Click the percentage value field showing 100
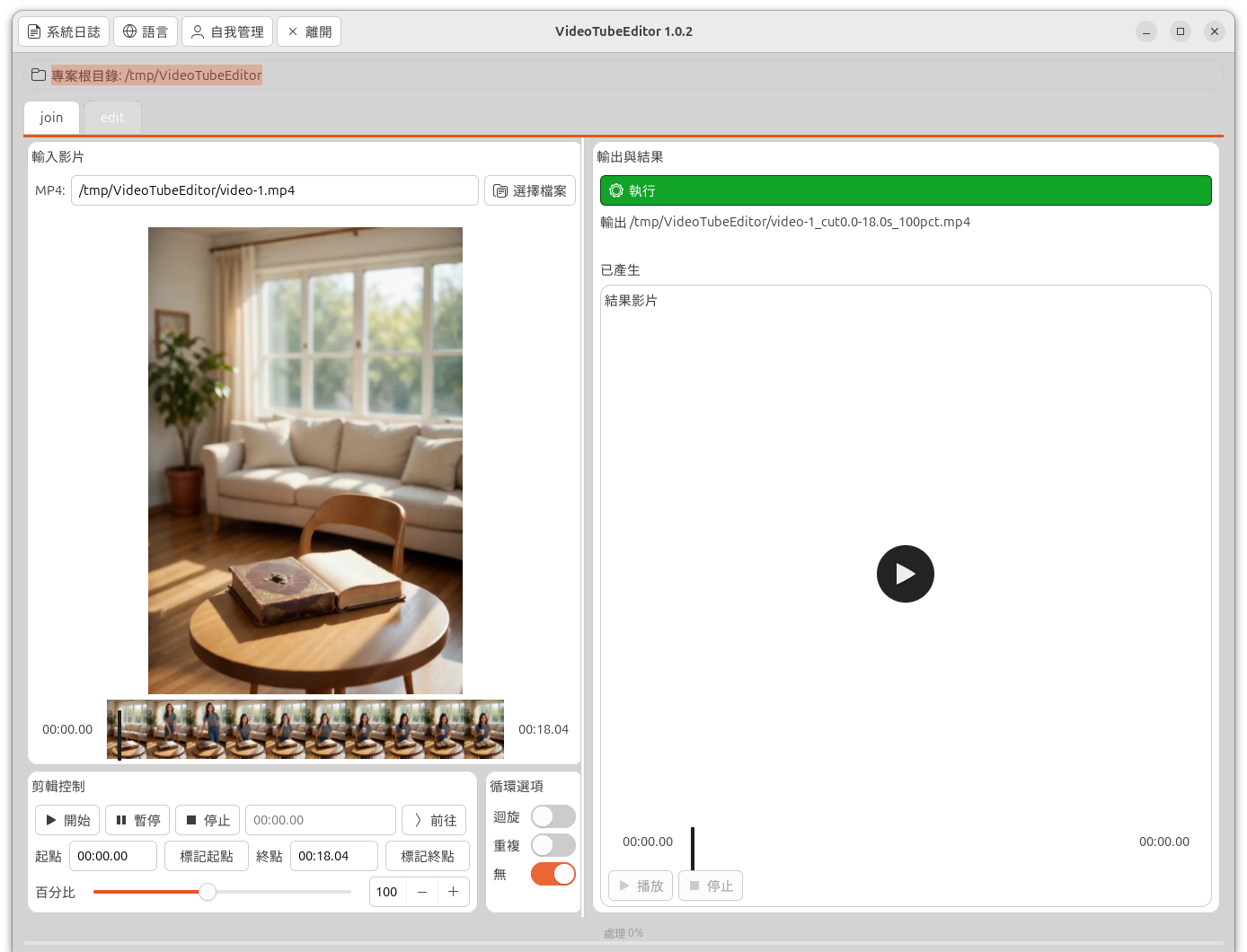 [388, 892]
